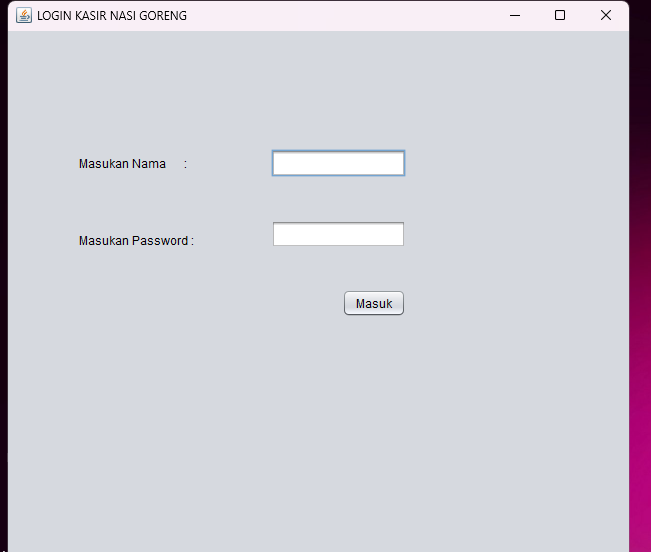Click the "Masukan Password :" label text

(135, 241)
